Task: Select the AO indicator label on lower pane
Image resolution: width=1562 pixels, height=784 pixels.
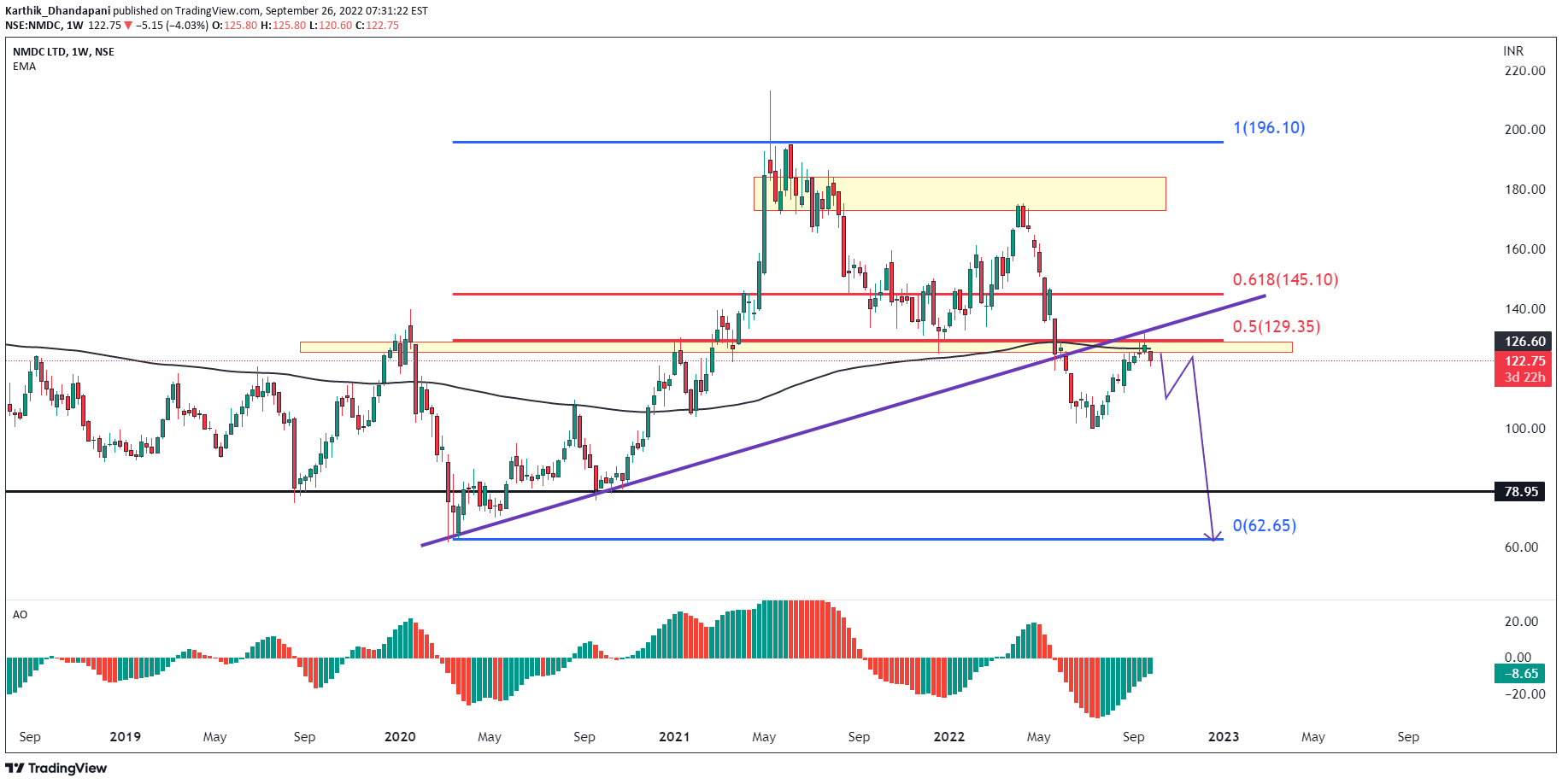Action: pyautogui.click(x=19, y=614)
